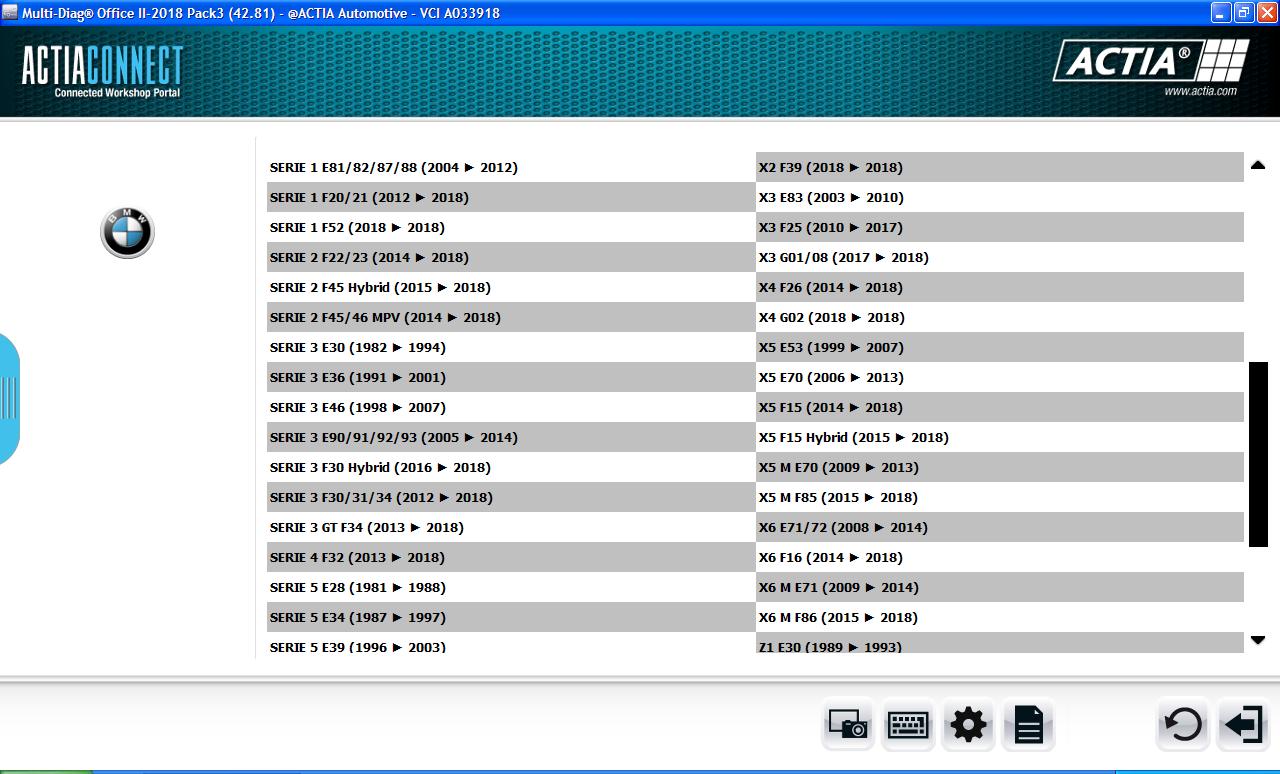Select SERIE 5 E39 (1996-2003)

[x=511, y=644]
